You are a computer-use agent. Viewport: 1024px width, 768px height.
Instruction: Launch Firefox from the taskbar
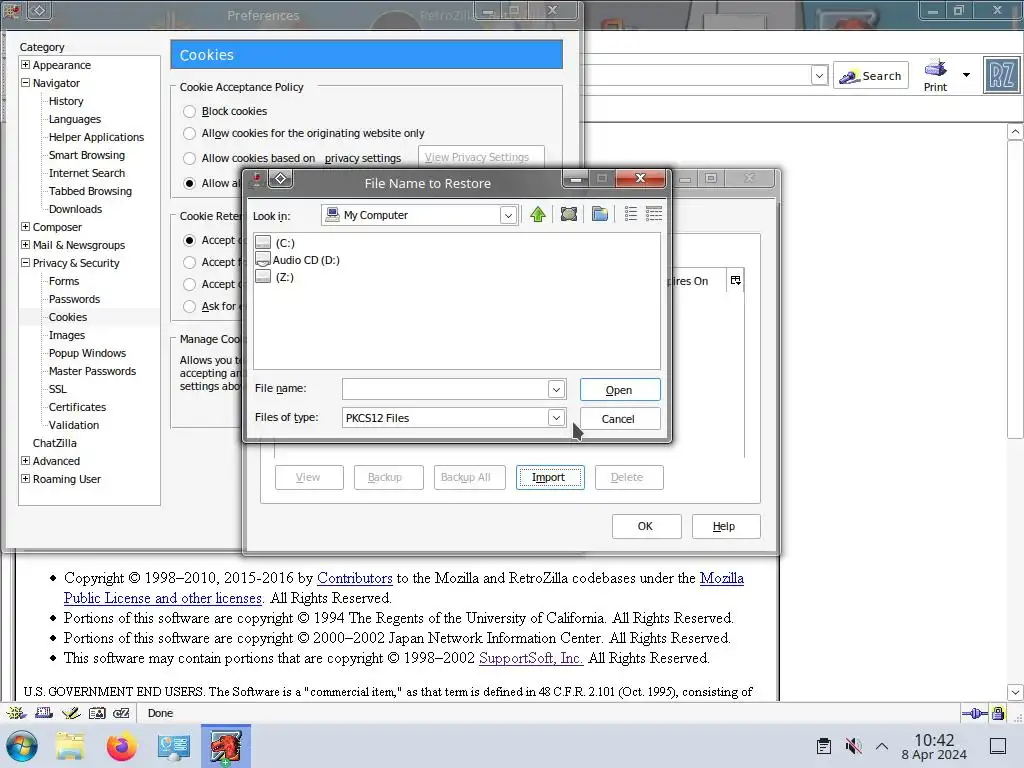pyautogui.click(x=121, y=746)
